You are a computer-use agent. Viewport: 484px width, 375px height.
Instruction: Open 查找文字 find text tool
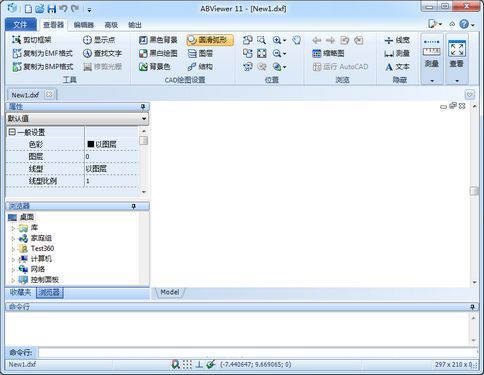[x=102, y=53]
